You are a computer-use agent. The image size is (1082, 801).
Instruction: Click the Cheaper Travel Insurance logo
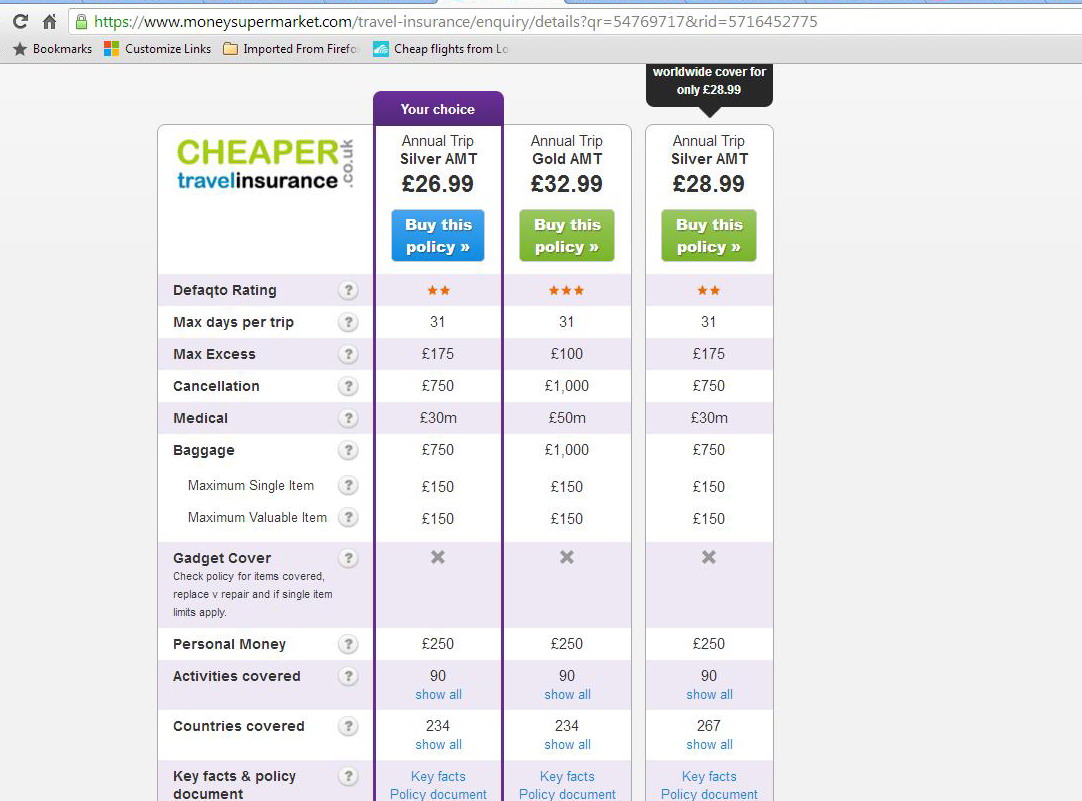pyautogui.click(x=265, y=164)
